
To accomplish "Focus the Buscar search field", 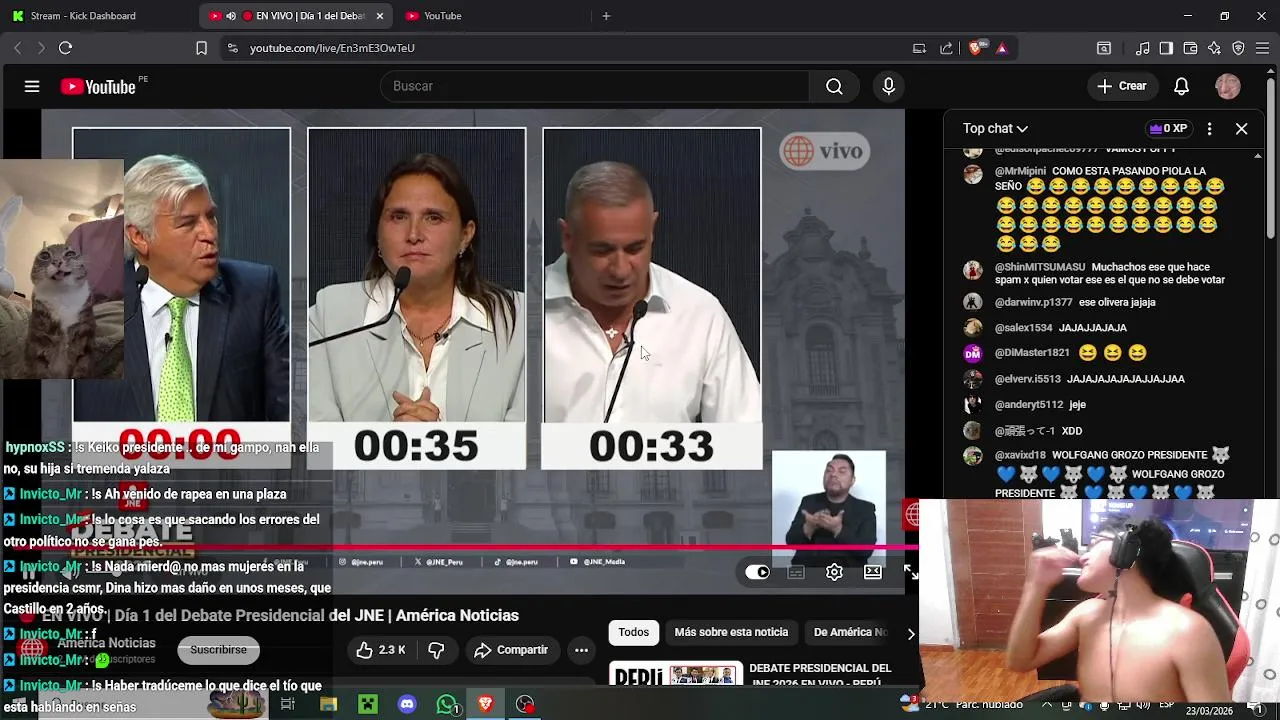I will pos(595,86).
